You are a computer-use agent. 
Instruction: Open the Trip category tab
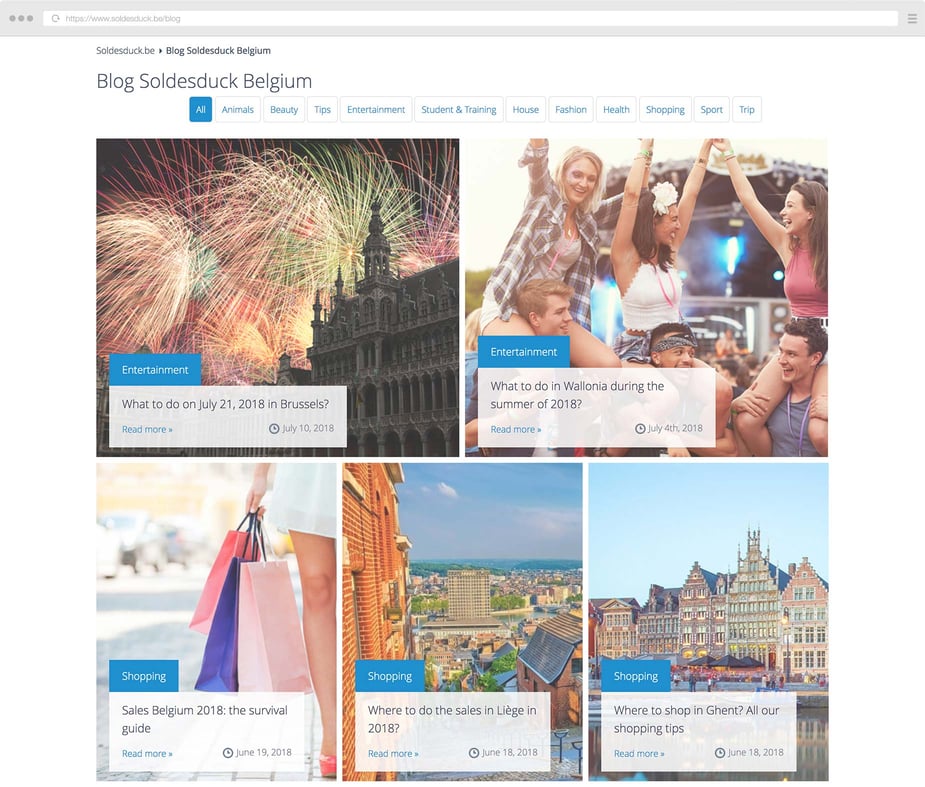click(747, 110)
